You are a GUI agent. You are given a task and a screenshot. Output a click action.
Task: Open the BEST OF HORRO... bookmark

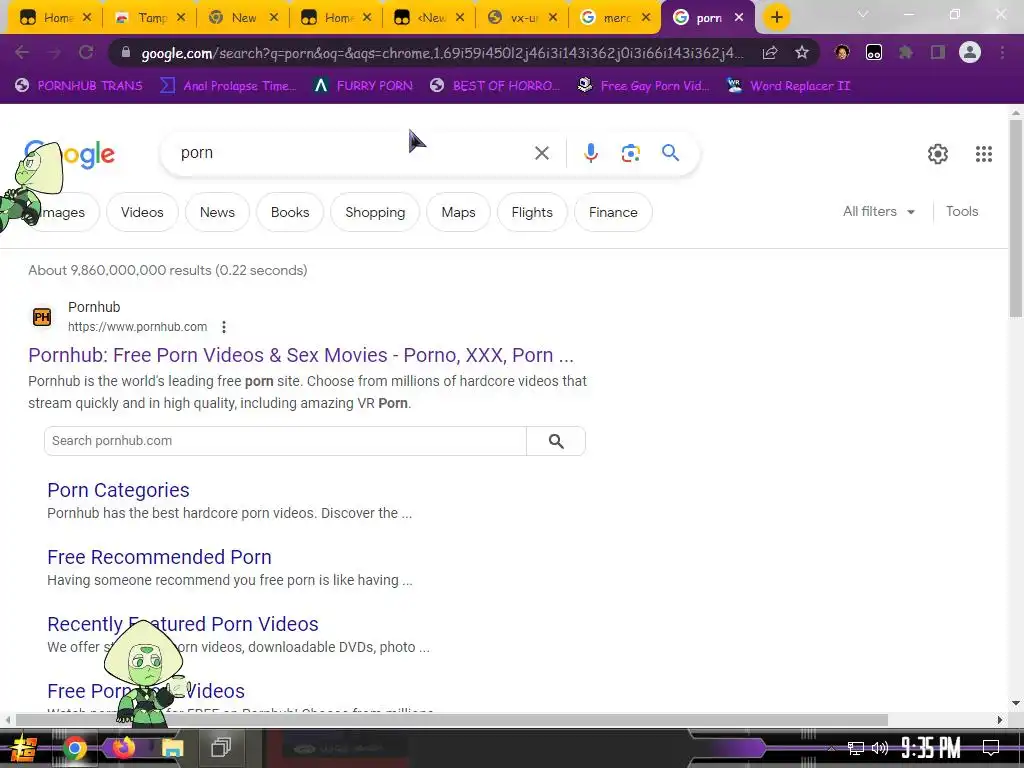coord(495,86)
